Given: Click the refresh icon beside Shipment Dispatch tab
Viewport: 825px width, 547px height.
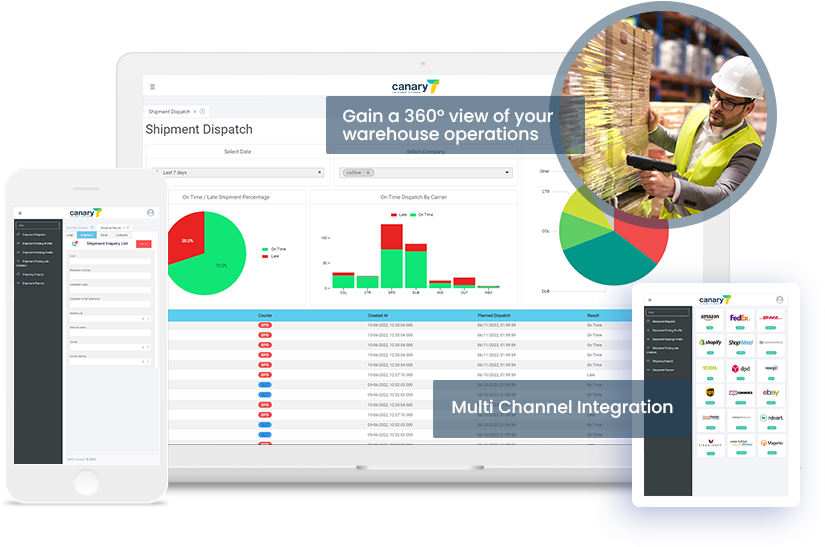Looking at the screenshot, I should click(x=202, y=112).
